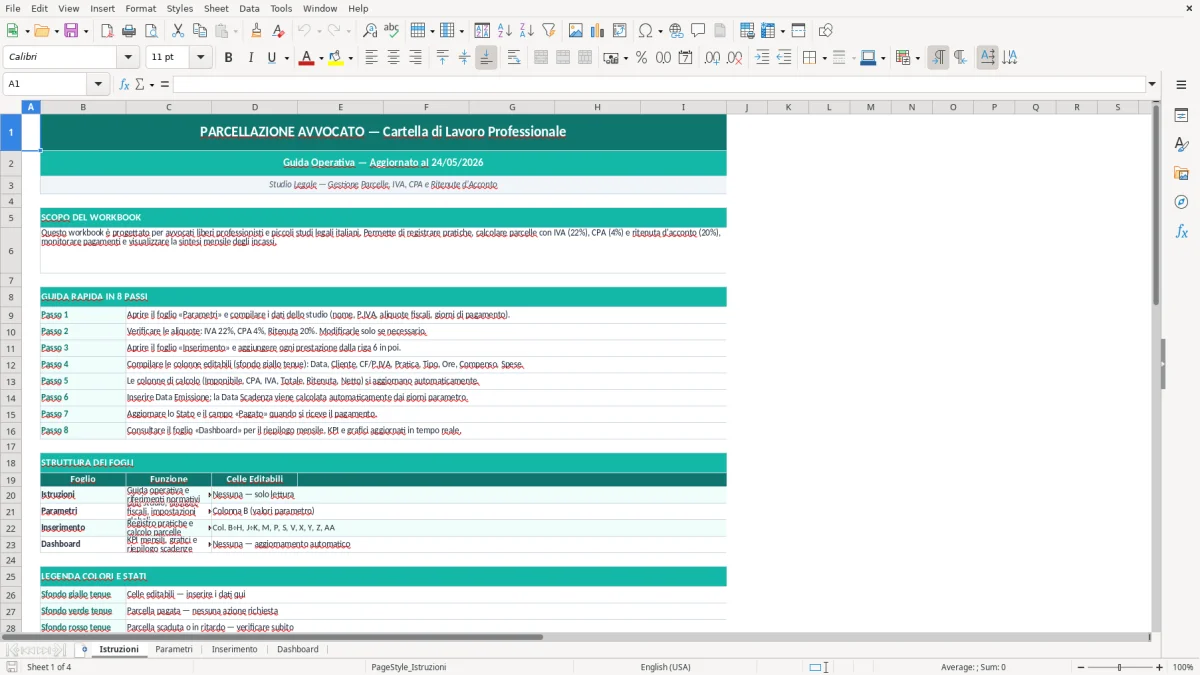Toggle Align Left
Image resolution: width=1200 pixels, height=675 pixels.
(x=372, y=58)
